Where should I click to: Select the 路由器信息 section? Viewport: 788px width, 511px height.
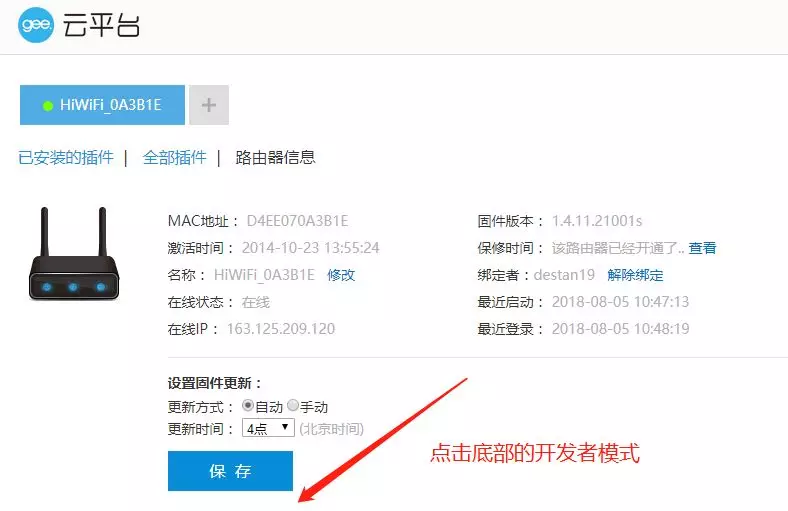point(275,157)
